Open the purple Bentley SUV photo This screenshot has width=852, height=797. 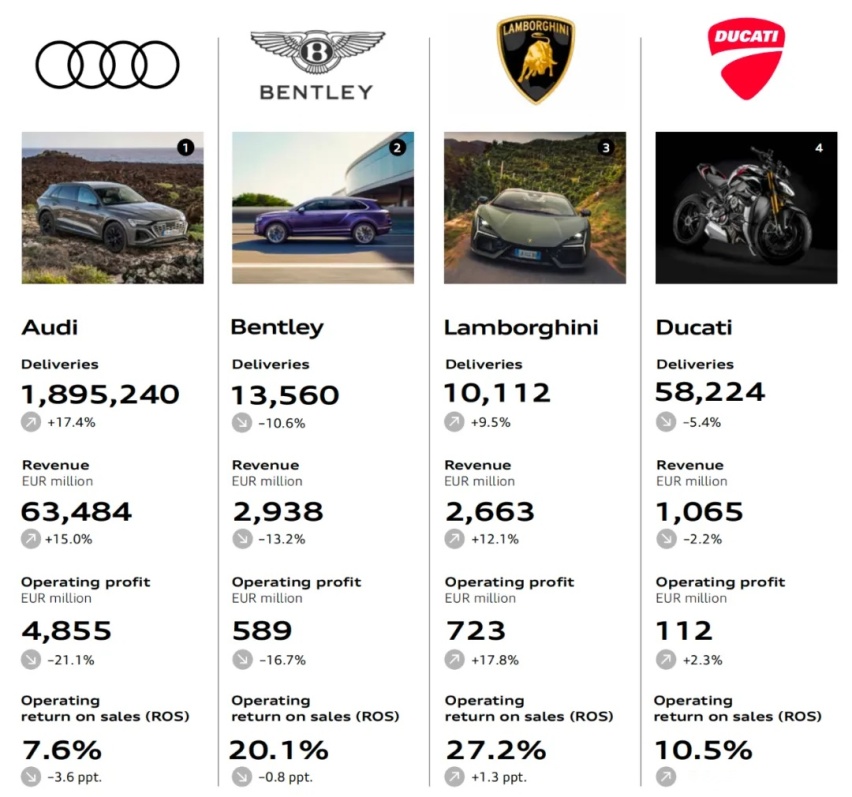tap(323, 208)
